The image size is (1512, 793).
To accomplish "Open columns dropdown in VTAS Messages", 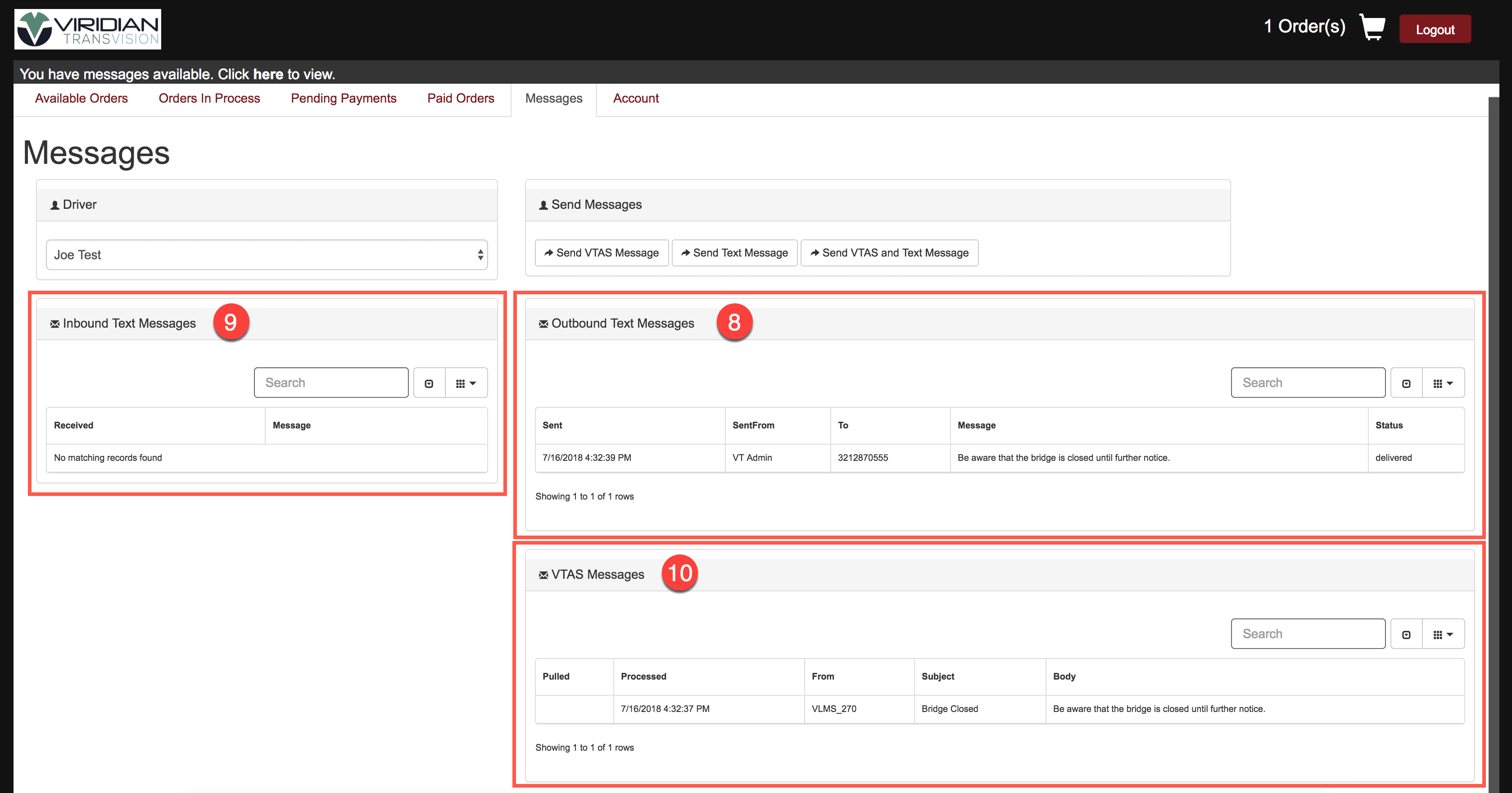I will click(x=1443, y=634).
